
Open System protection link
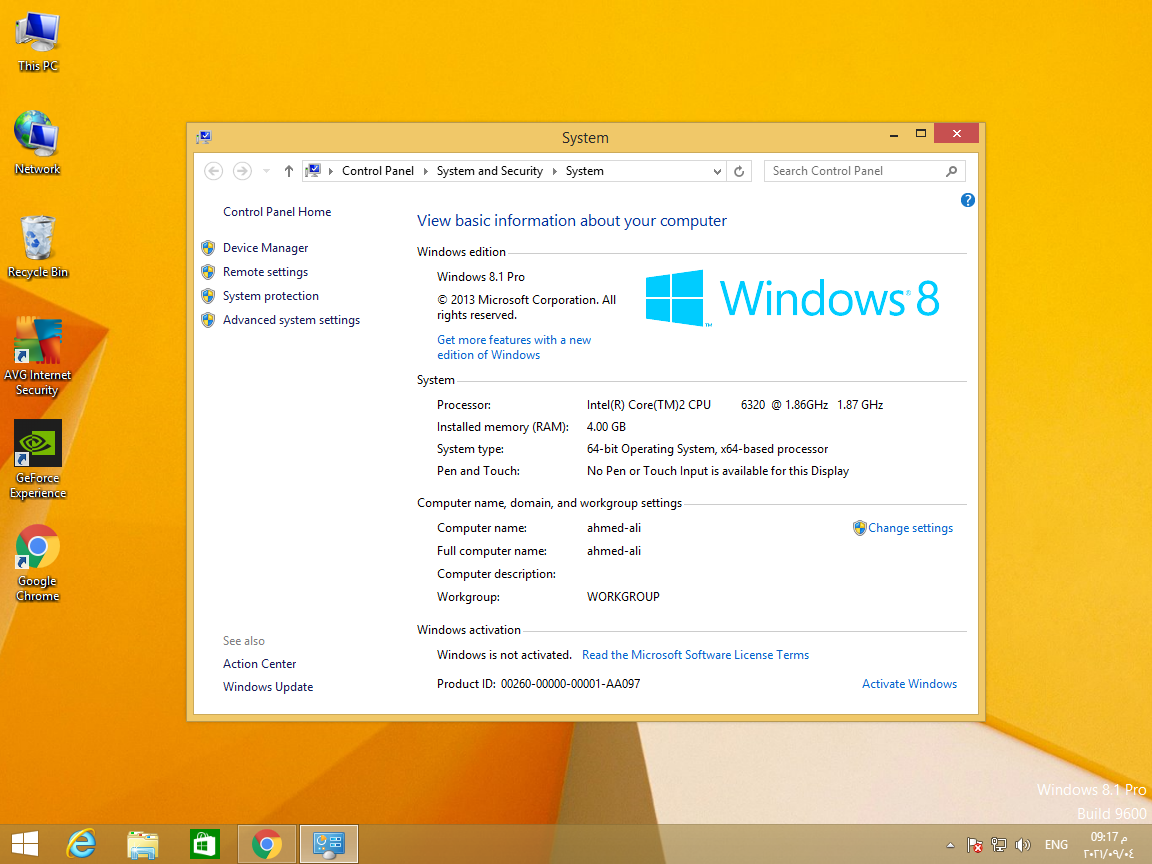tap(270, 296)
